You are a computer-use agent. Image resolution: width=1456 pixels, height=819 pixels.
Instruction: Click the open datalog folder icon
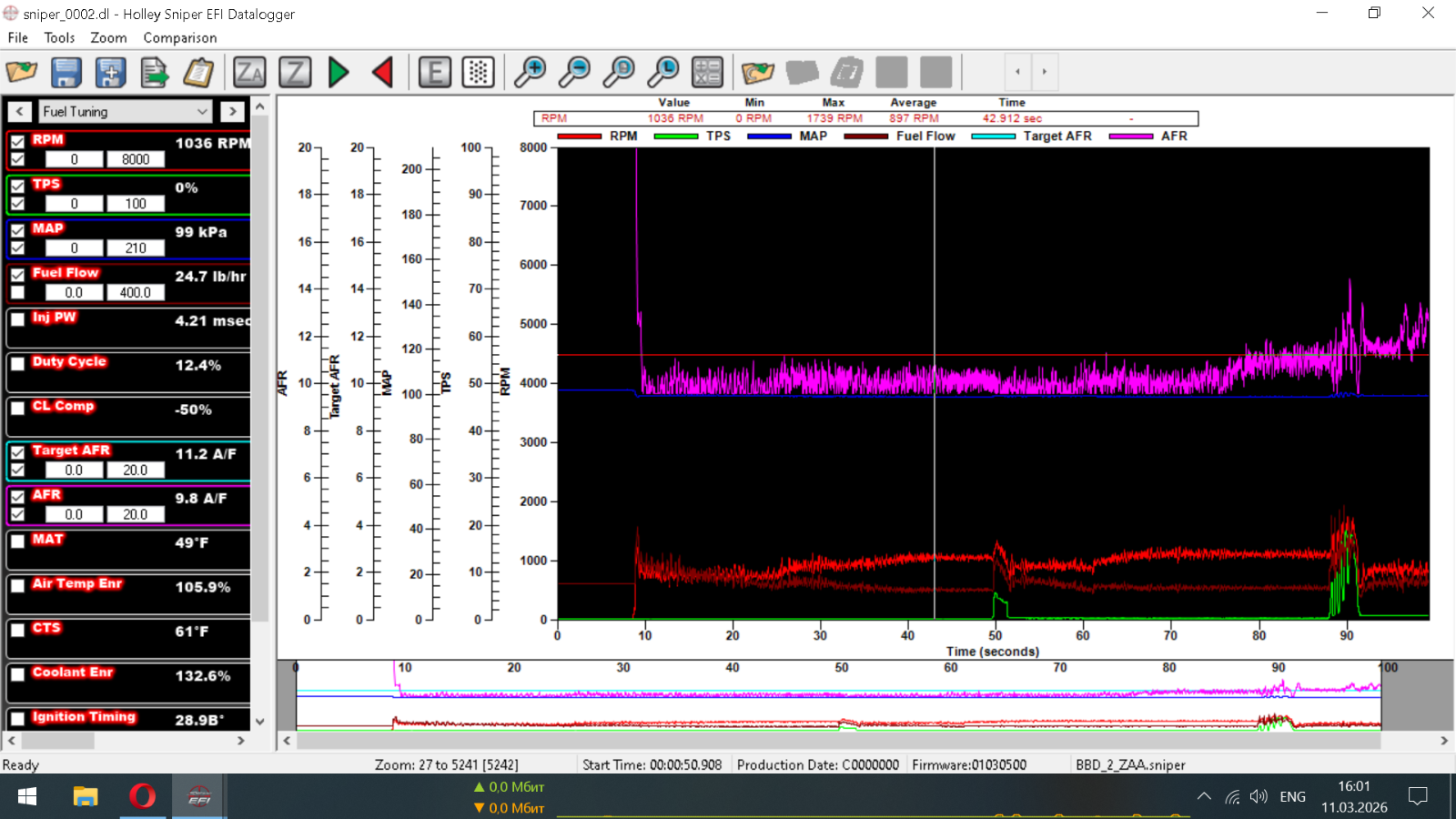(x=22, y=72)
